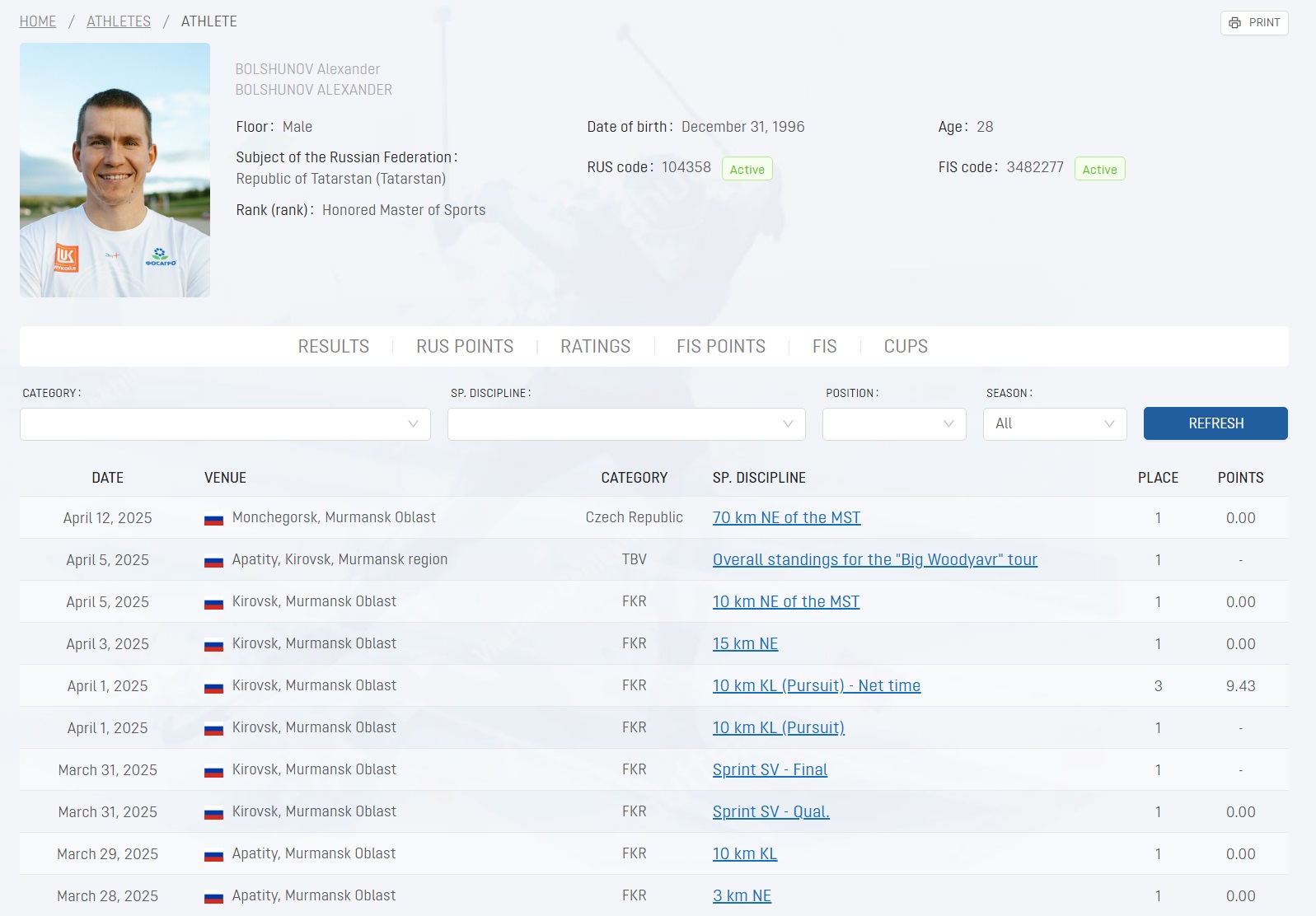
Task: Click the Place column header
Action: point(1158,478)
